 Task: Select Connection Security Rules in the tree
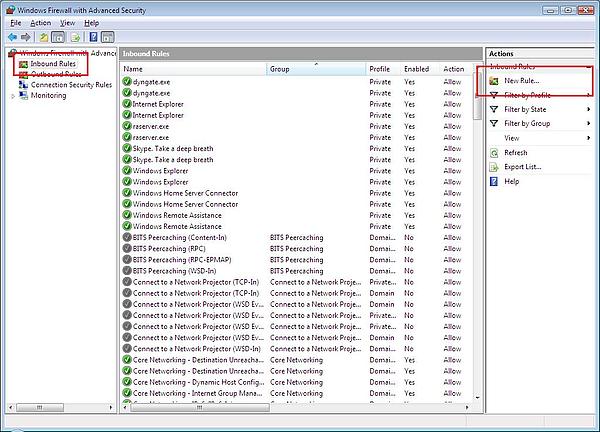[71, 85]
